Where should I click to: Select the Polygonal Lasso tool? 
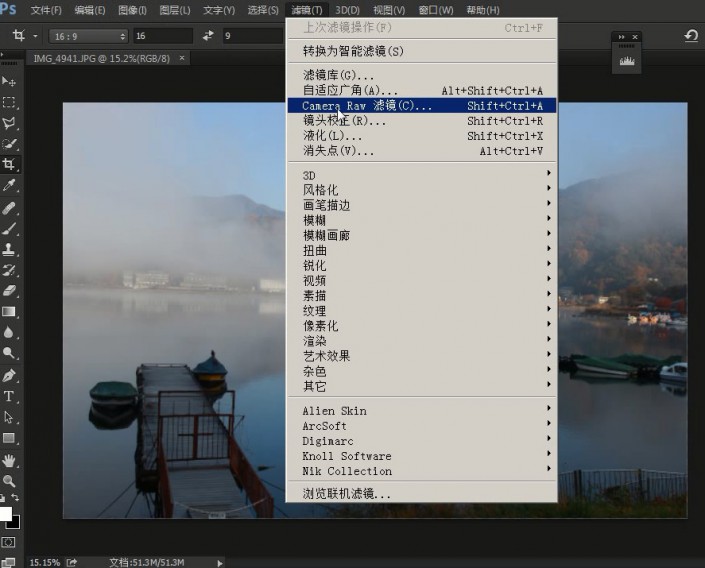click(9, 123)
